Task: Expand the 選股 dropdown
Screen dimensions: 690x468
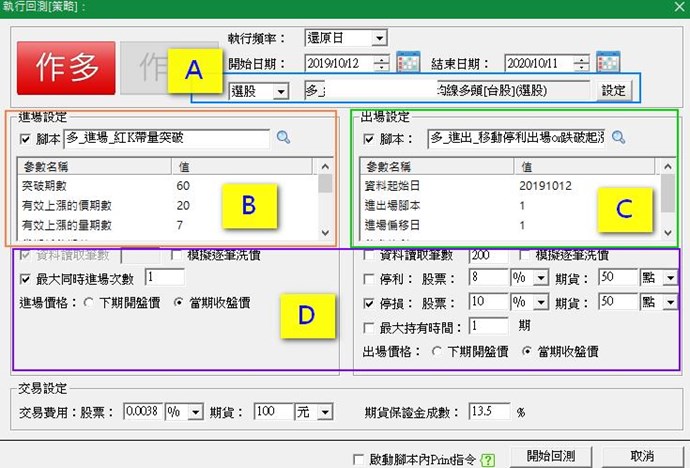Action: (280, 91)
